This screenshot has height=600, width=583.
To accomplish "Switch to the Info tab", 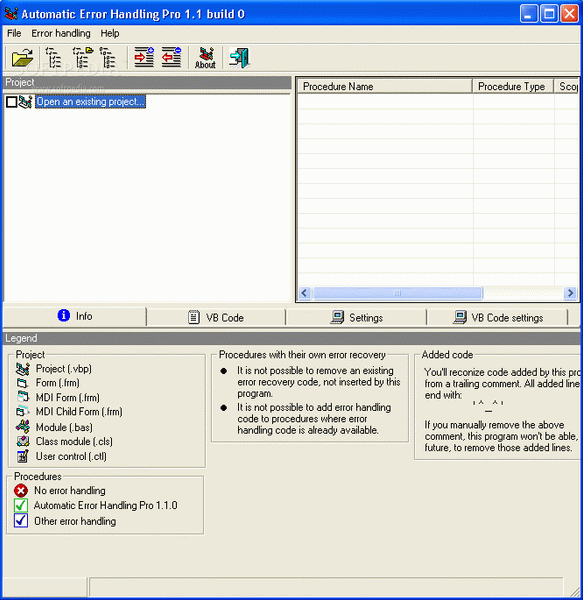I will point(75,316).
